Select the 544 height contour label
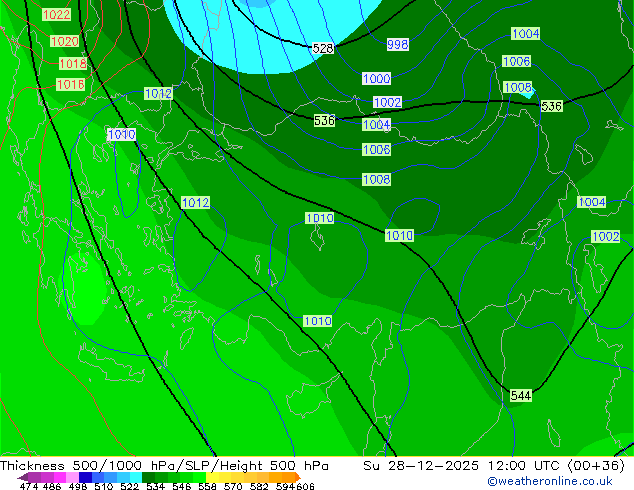 [521, 395]
